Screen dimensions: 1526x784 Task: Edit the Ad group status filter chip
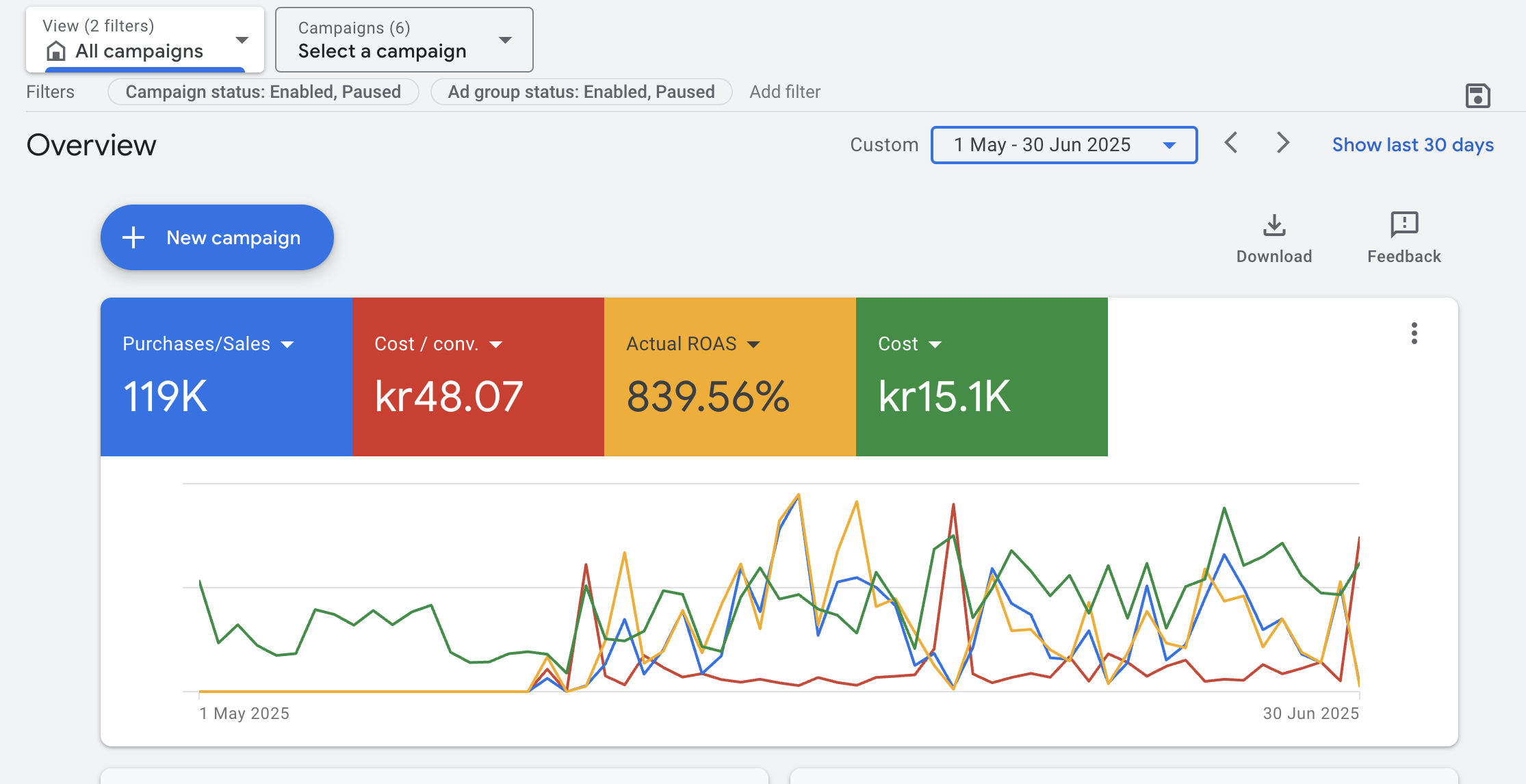[581, 91]
